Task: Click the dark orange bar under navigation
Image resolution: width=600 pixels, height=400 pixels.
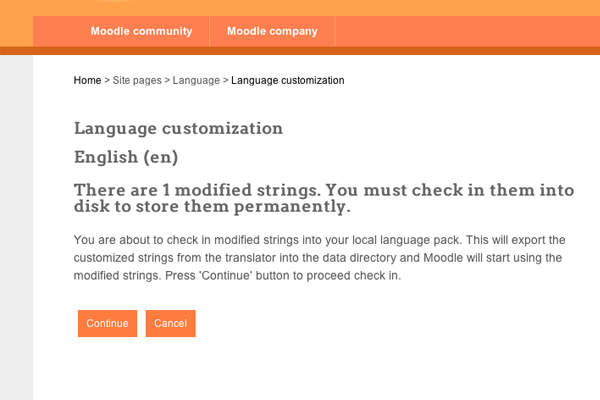Action: click(300, 51)
